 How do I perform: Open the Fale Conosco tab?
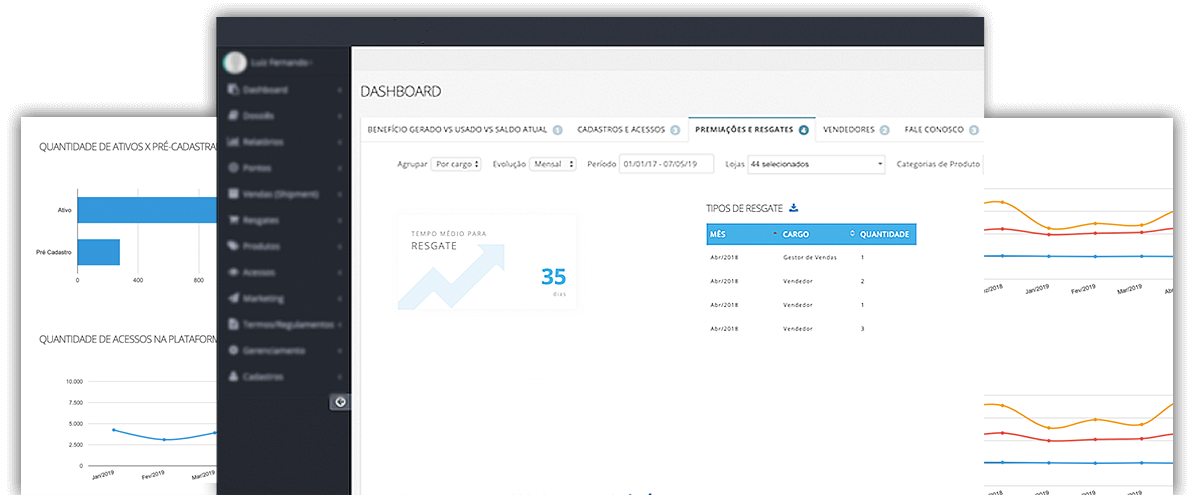pos(934,130)
